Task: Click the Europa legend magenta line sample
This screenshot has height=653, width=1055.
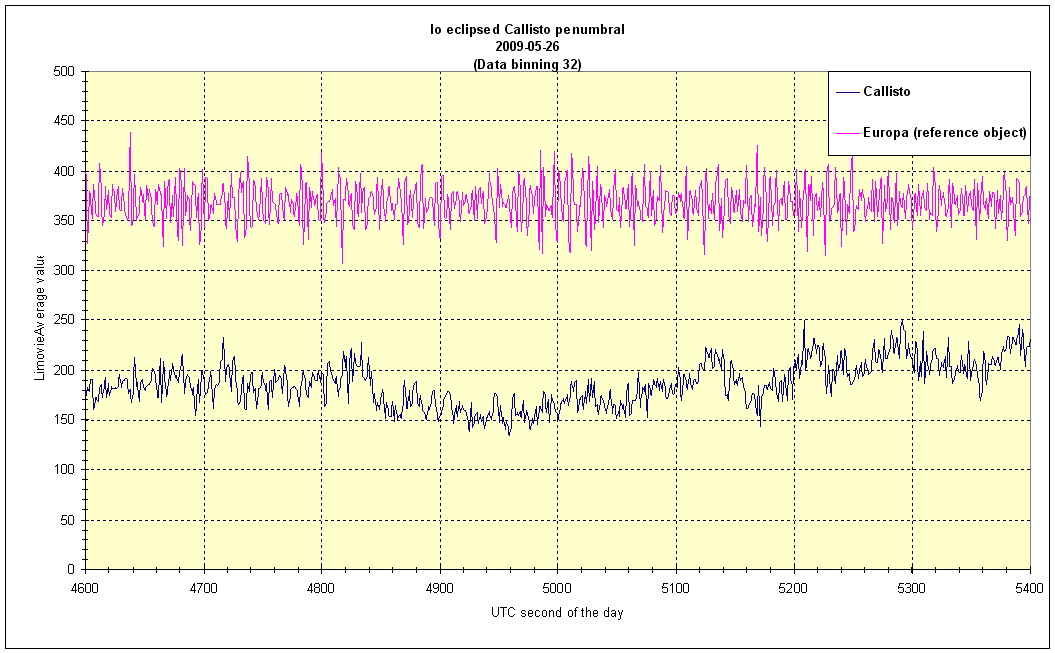Action: (848, 132)
